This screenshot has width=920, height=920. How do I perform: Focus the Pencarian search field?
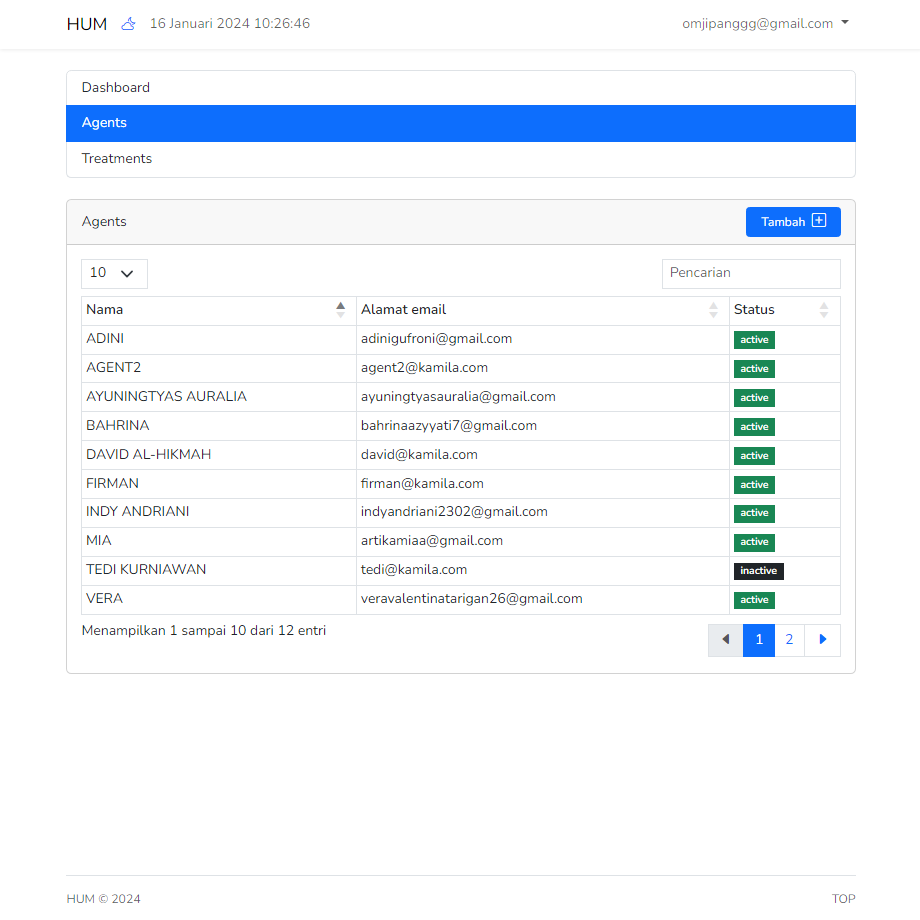750,273
